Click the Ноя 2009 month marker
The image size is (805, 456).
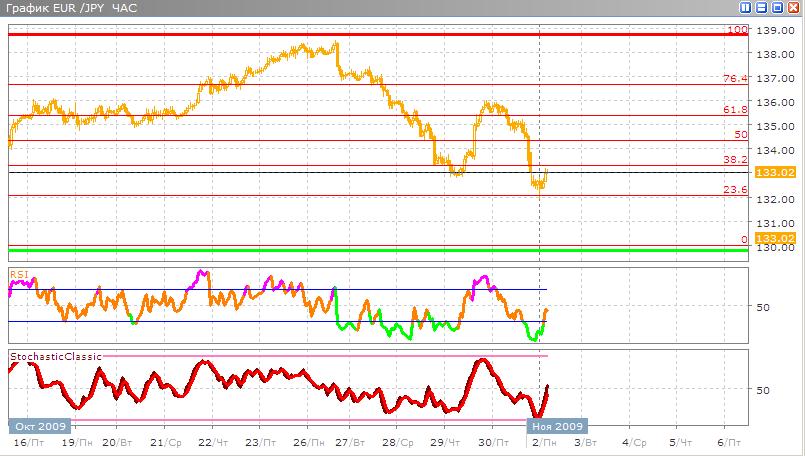click(x=558, y=426)
